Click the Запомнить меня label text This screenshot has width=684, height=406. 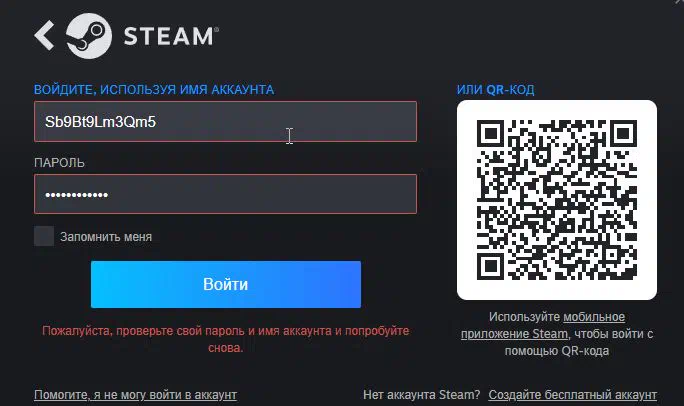pyautogui.click(x=106, y=237)
